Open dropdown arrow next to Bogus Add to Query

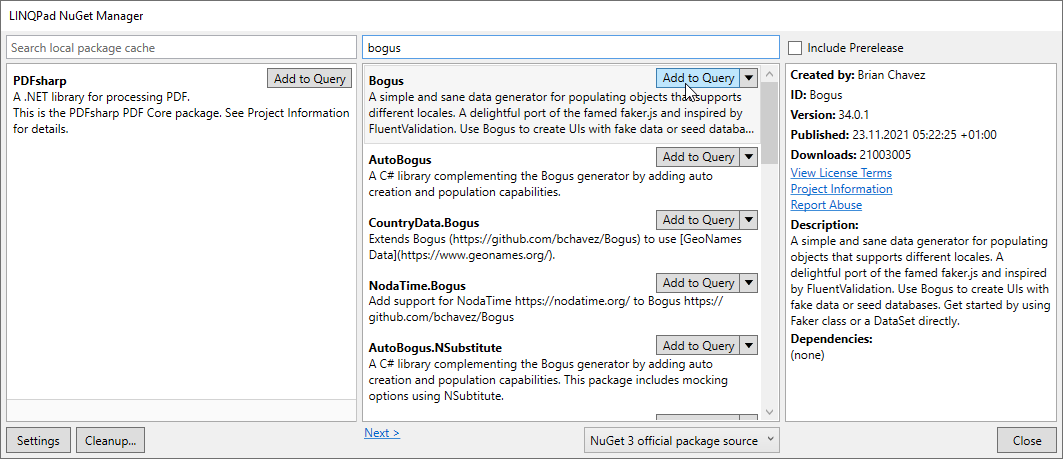pyautogui.click(x=749, y=78)
